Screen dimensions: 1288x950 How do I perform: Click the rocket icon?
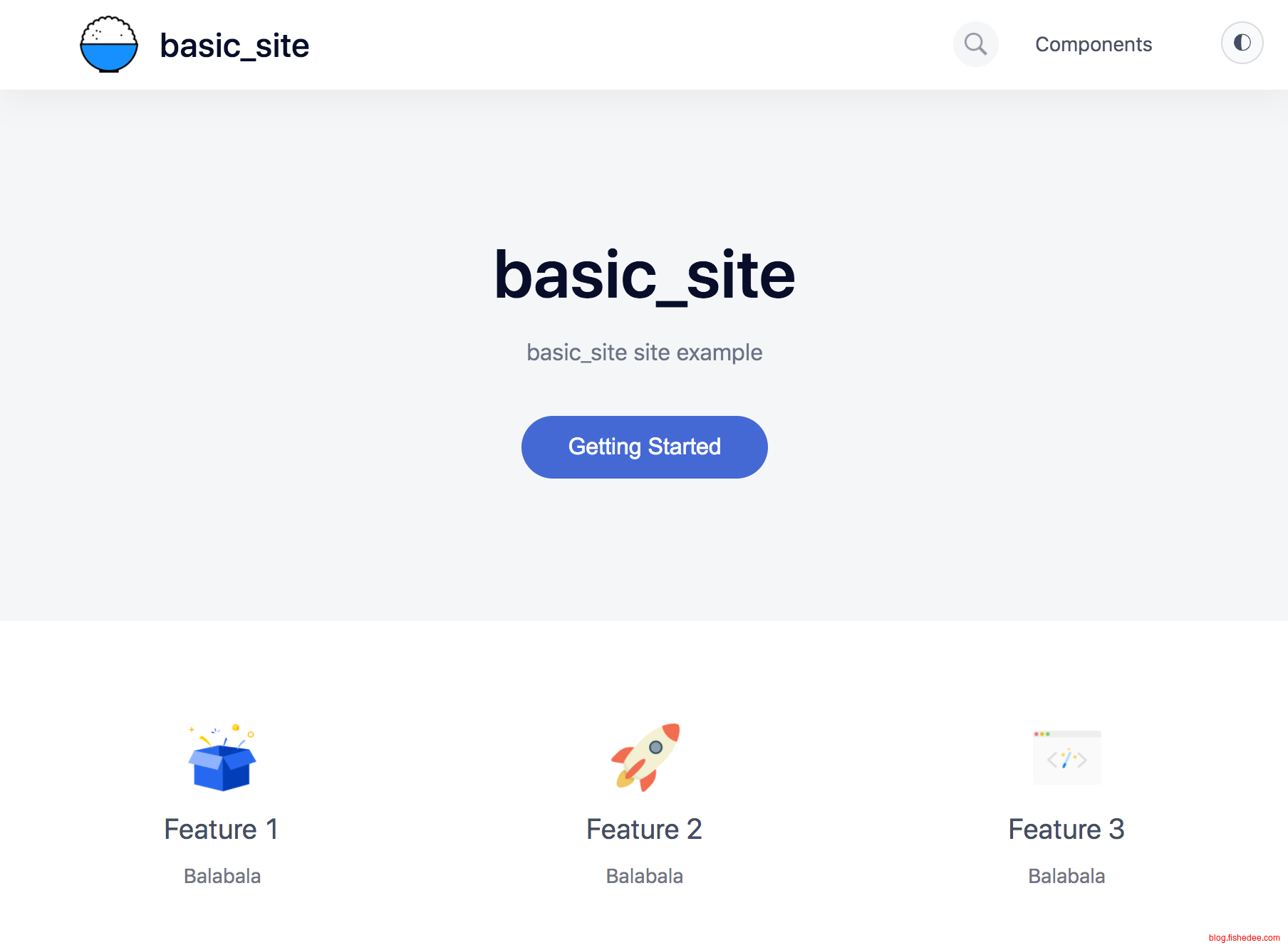[645, 758]
